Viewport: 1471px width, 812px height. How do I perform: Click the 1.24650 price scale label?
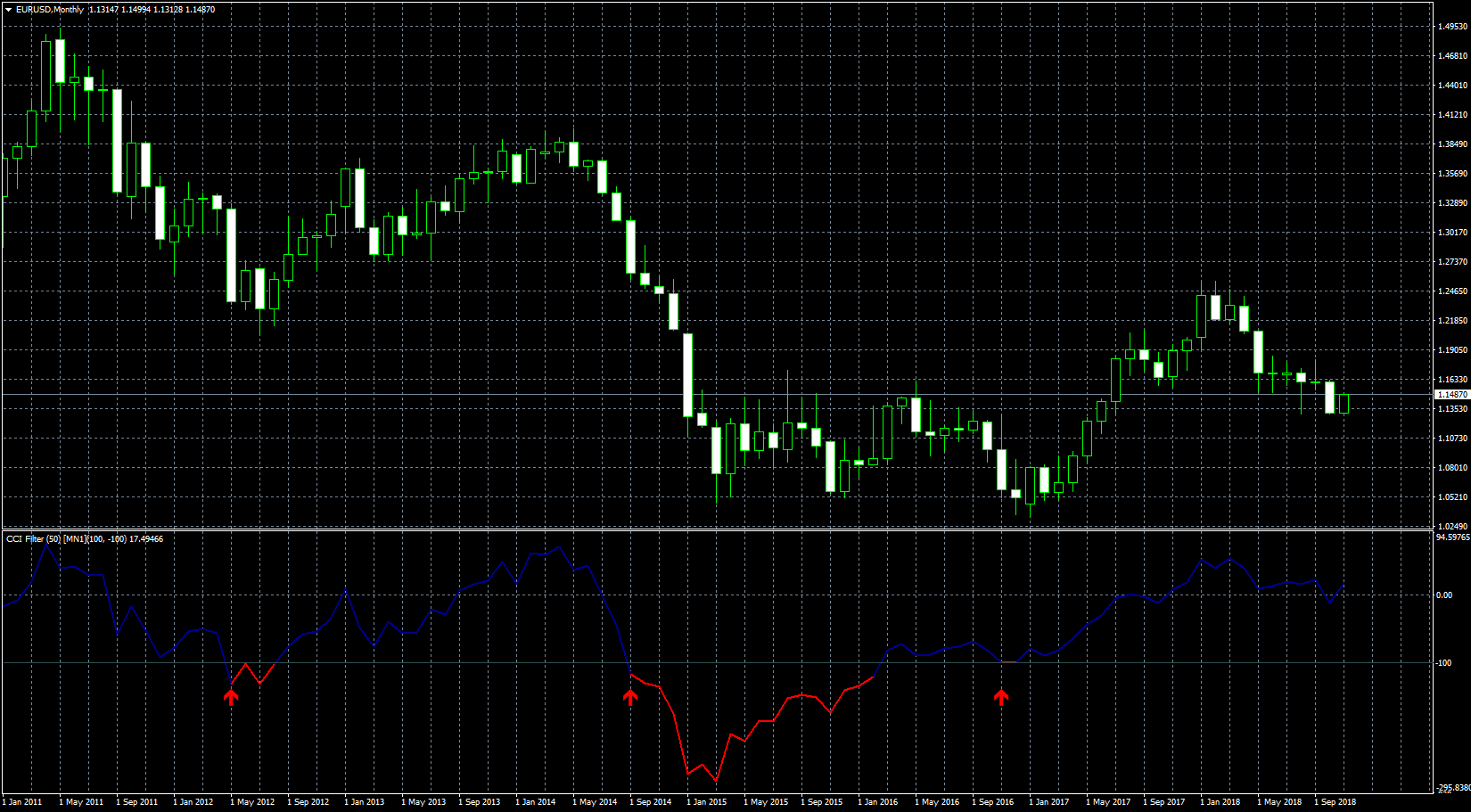coord(1452,291)
